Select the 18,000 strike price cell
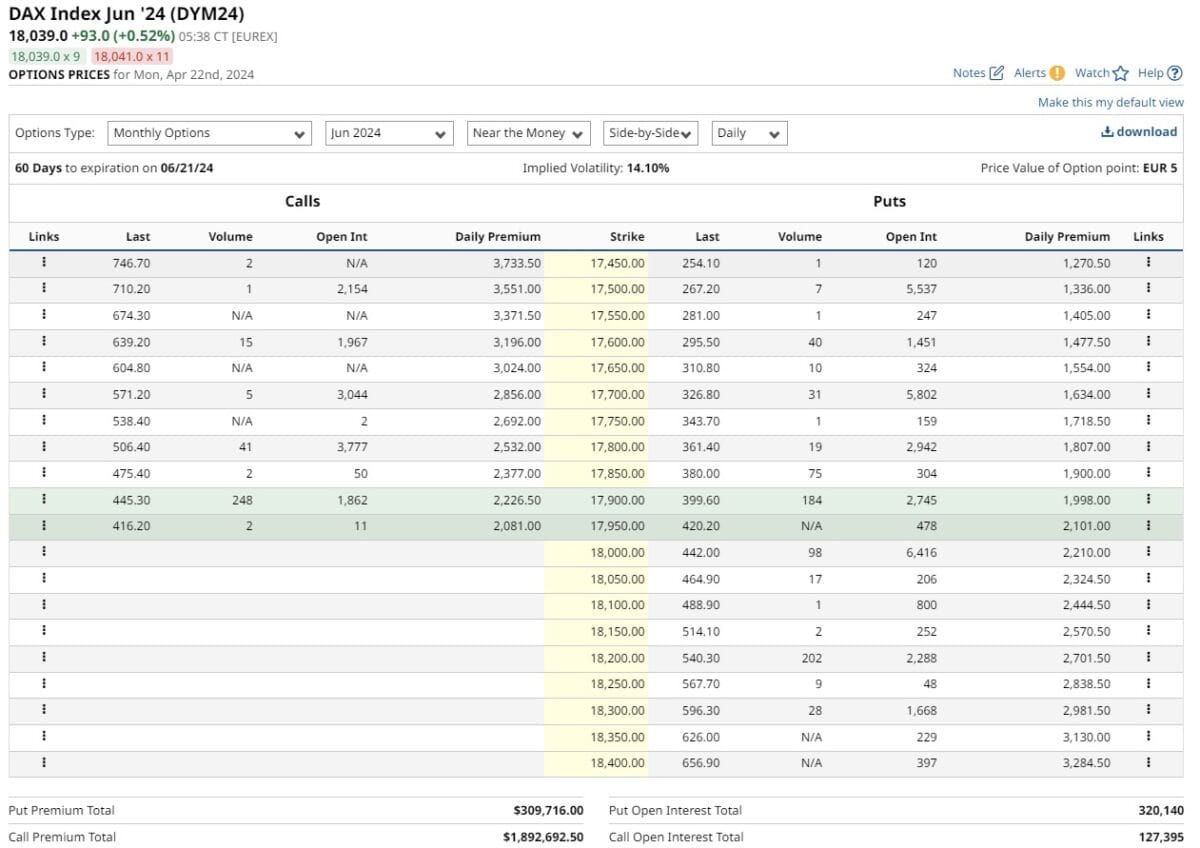Screen dimensions: 1200x848 pyautogui.click(x=617, y=552)
